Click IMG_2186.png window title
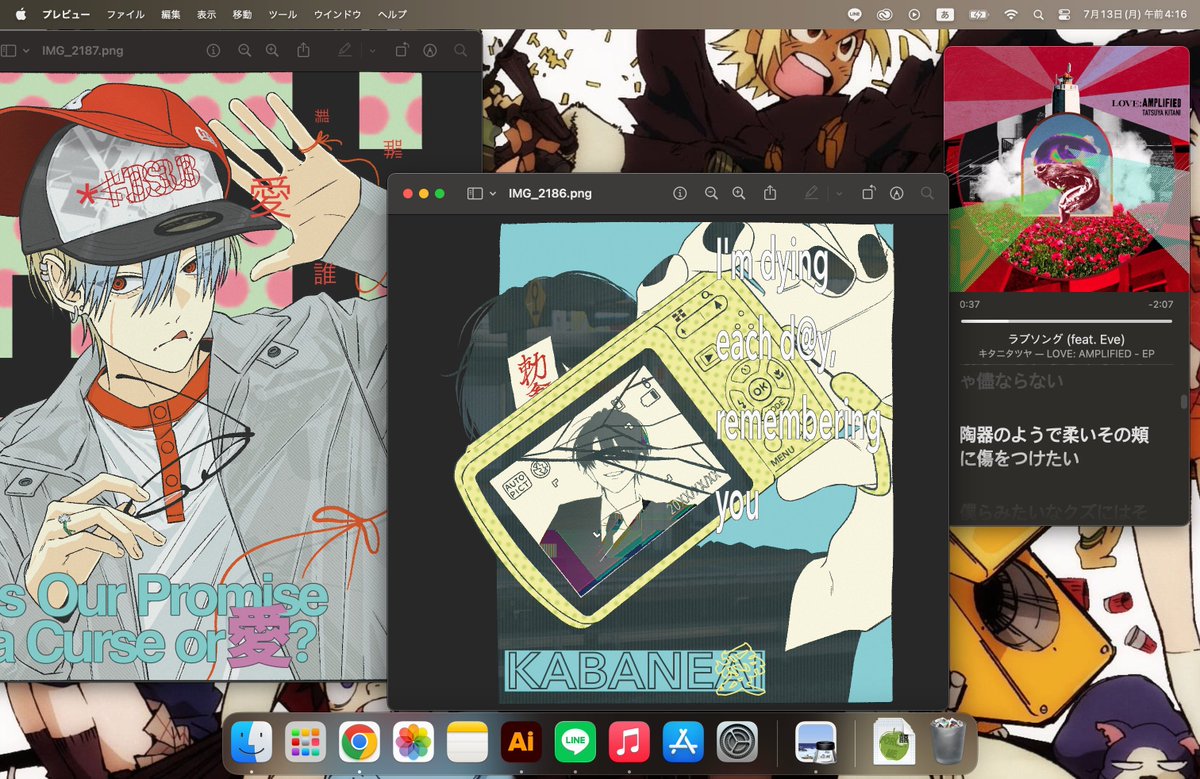This screenshot has width=1200, height=779. [x=549, y=193]
